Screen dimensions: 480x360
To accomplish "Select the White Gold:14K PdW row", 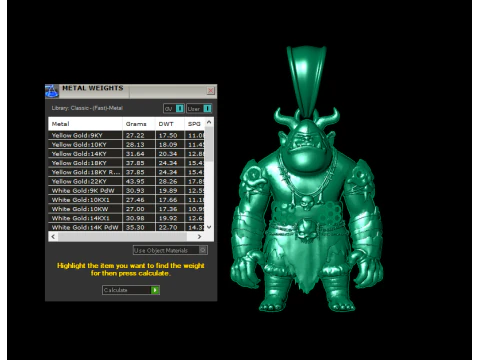I will coord(126,227).
